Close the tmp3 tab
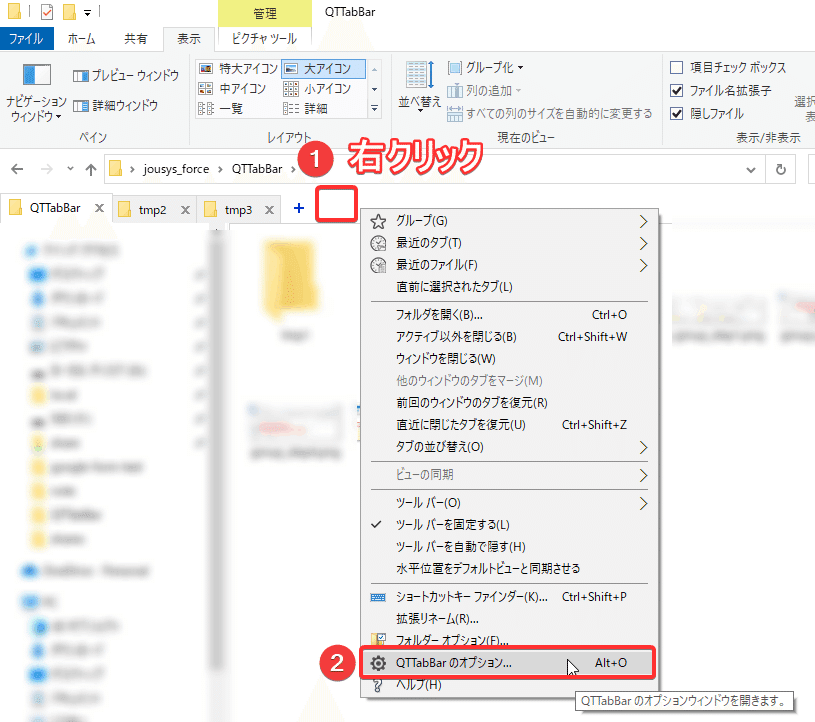 tap(269, 210)
